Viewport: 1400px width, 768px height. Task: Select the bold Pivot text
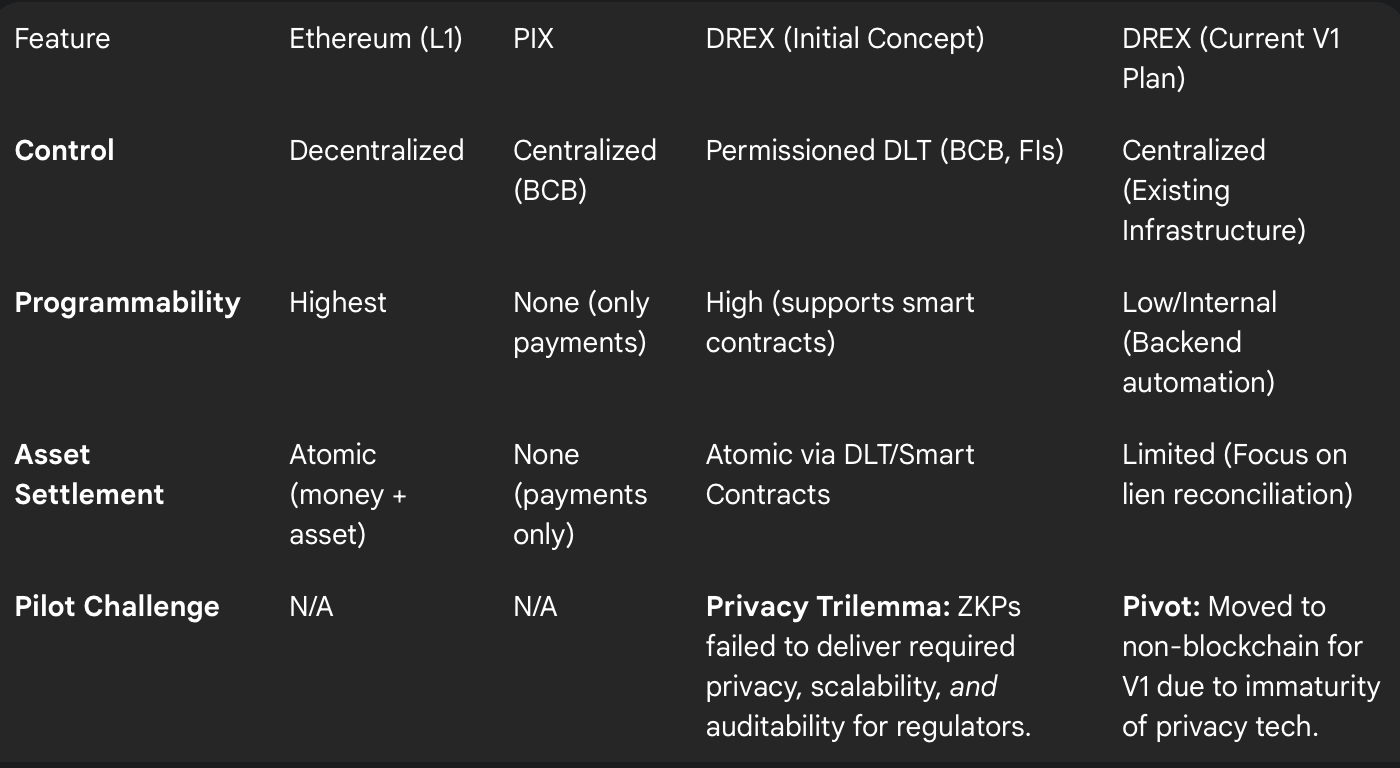[1160, 607]
